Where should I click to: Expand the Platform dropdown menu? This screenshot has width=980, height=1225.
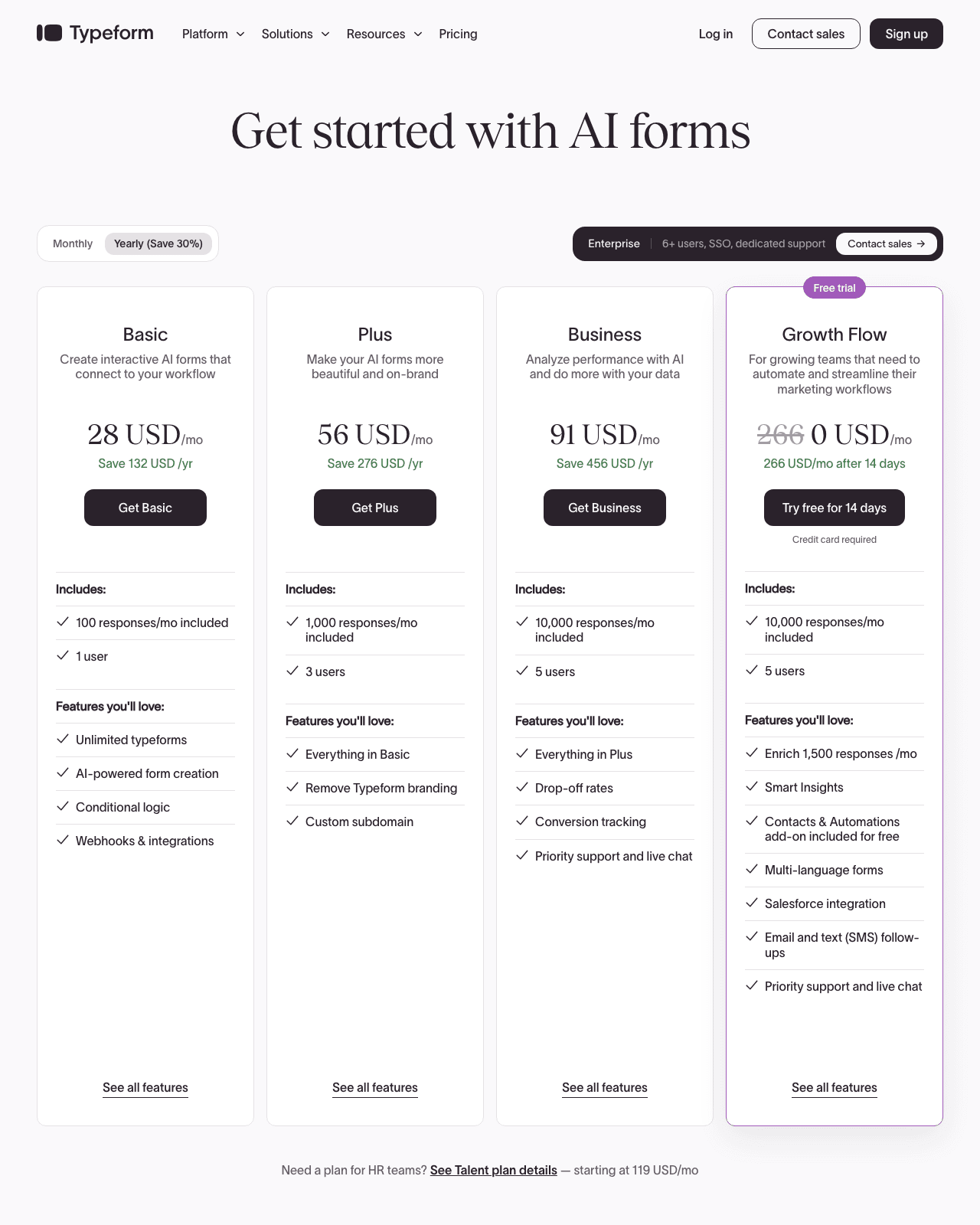coord(214,34)
